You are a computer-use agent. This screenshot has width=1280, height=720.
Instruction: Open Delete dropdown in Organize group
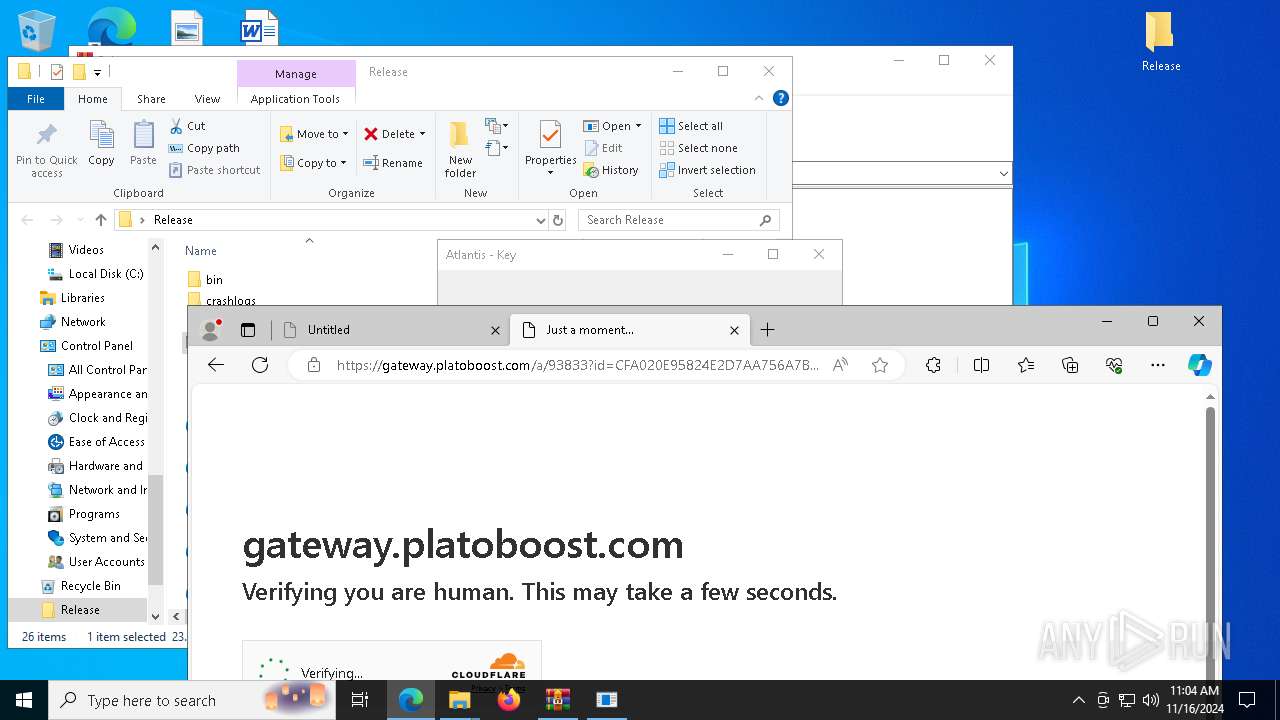click(x=394, y=134)
